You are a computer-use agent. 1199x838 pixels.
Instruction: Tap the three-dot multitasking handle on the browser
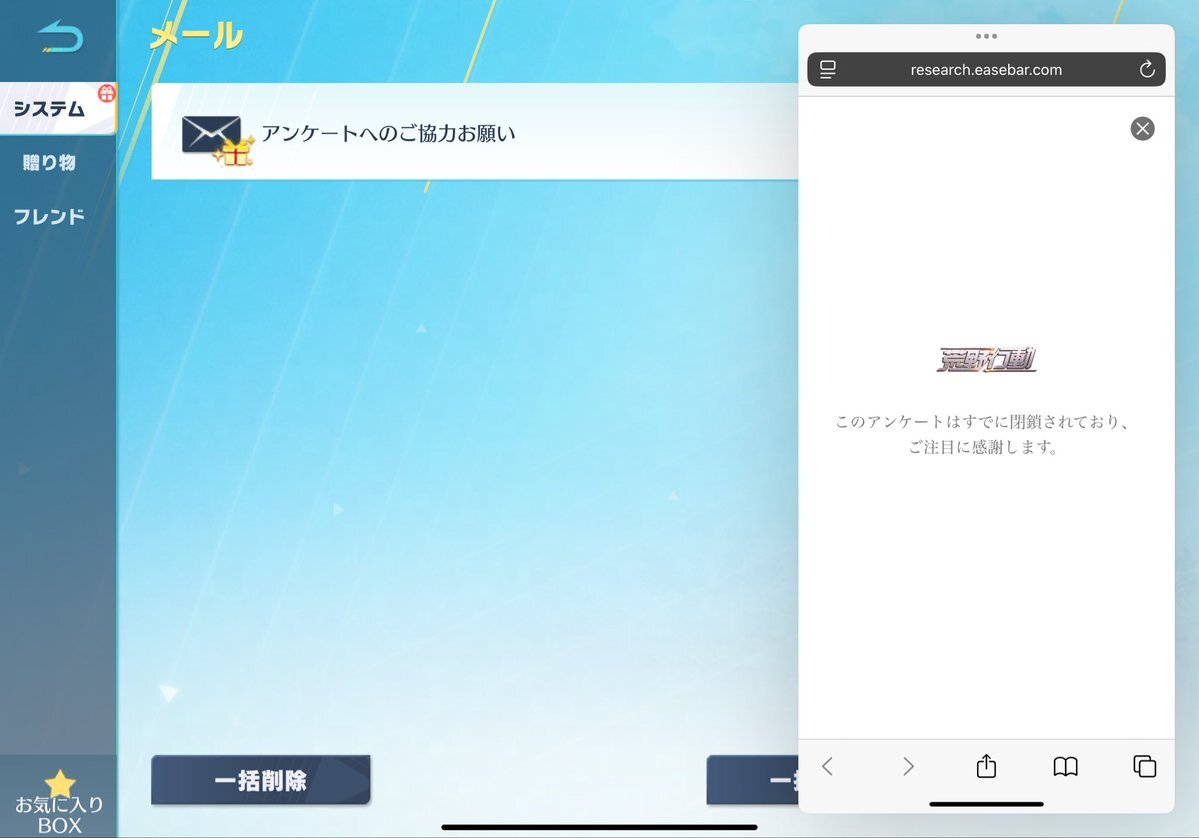(986, 36)
